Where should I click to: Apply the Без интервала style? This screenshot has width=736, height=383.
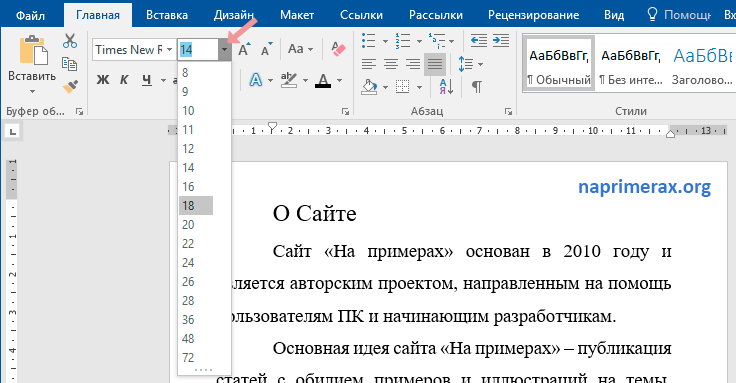(x=631, y=63)
